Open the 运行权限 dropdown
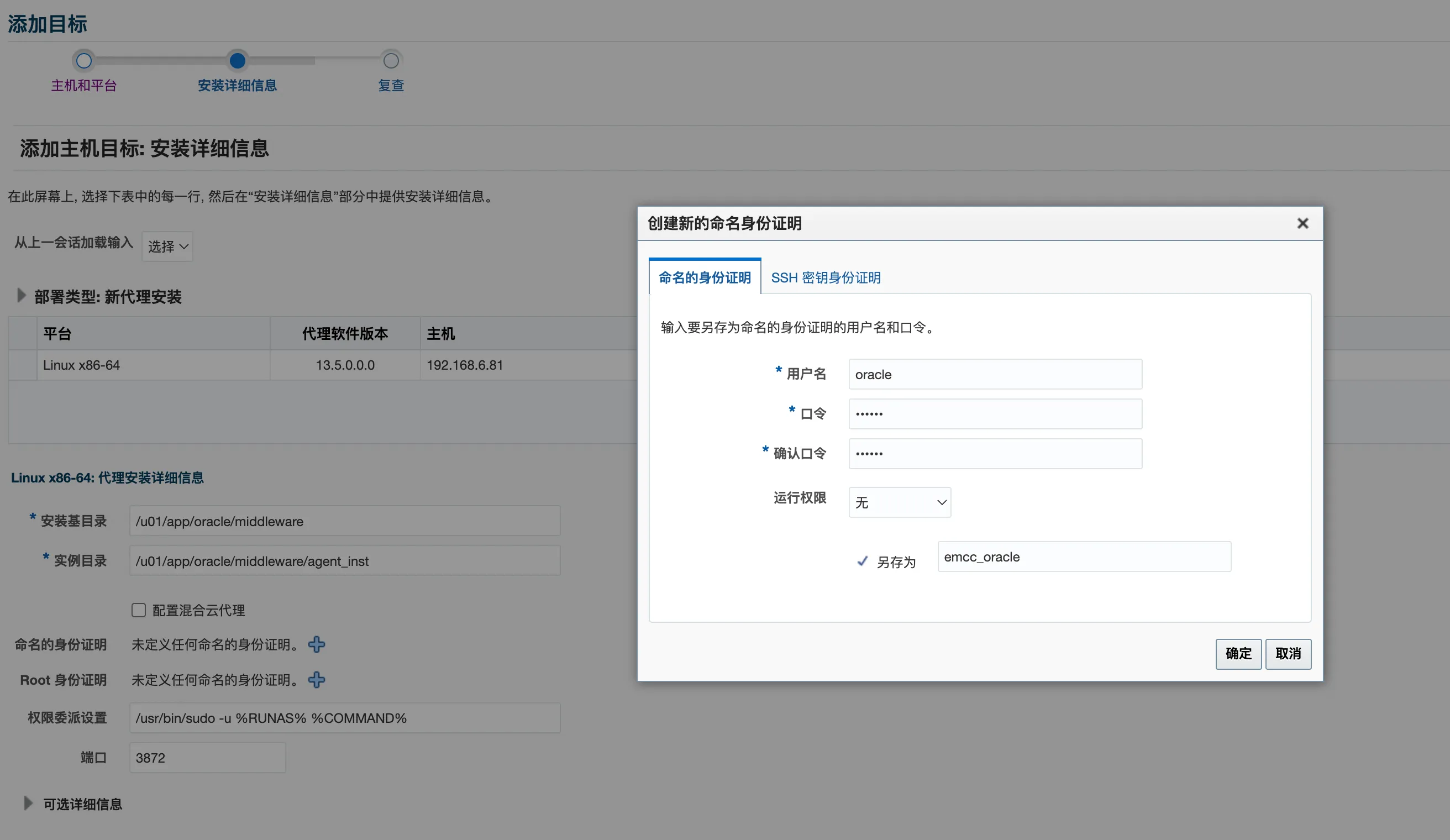The width and height of the screenshot is (1450, 840). [900, 502]
